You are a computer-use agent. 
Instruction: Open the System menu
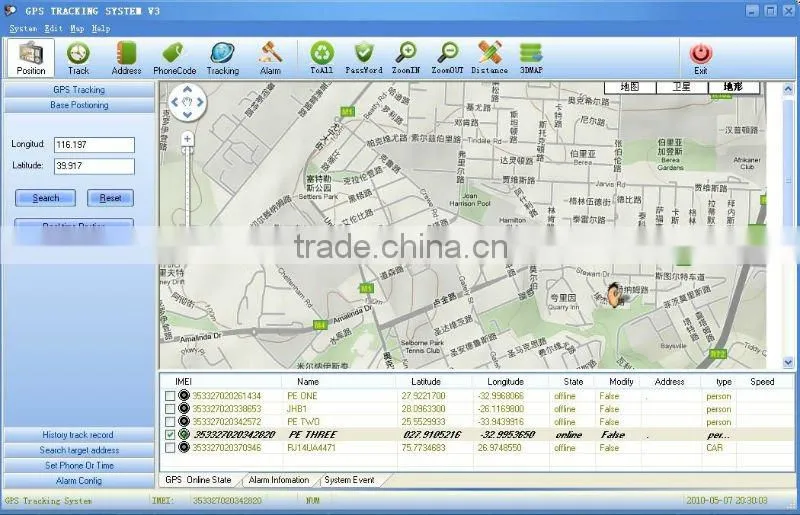click(x=23, y=29)
